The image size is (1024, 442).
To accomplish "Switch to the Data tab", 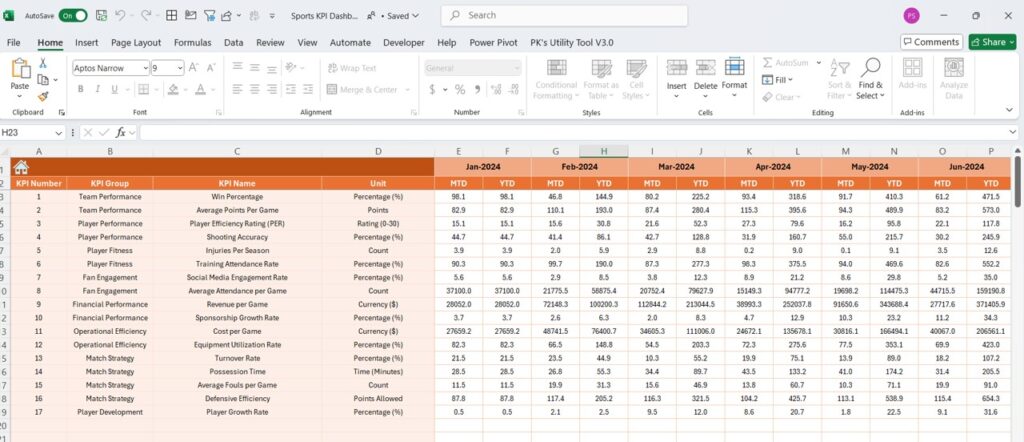I will [x=233, y=42].
